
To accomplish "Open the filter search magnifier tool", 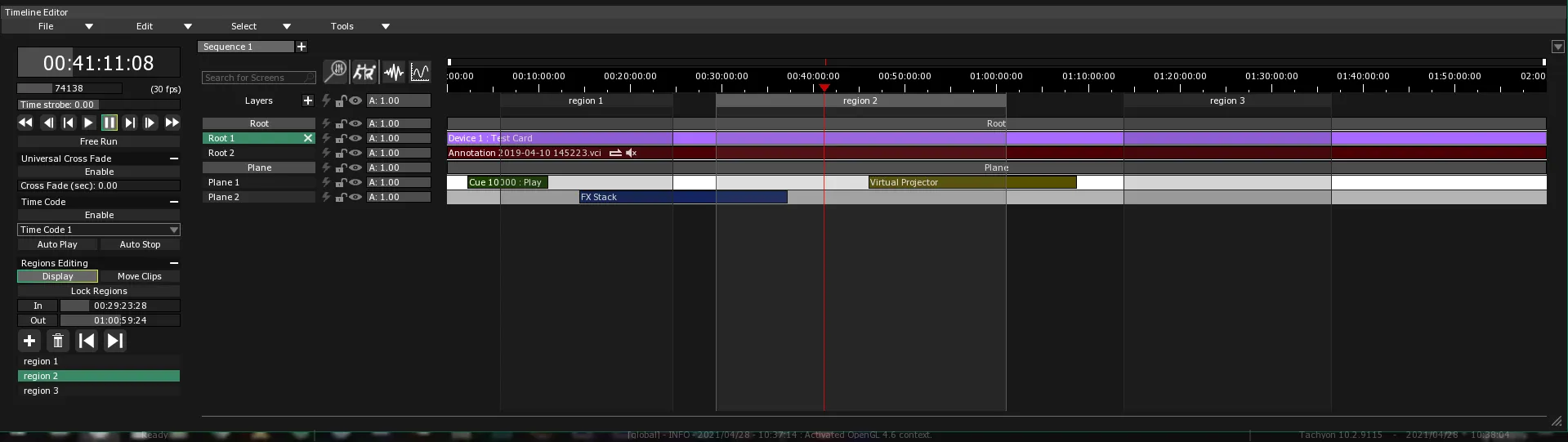I will coord(335,72).
